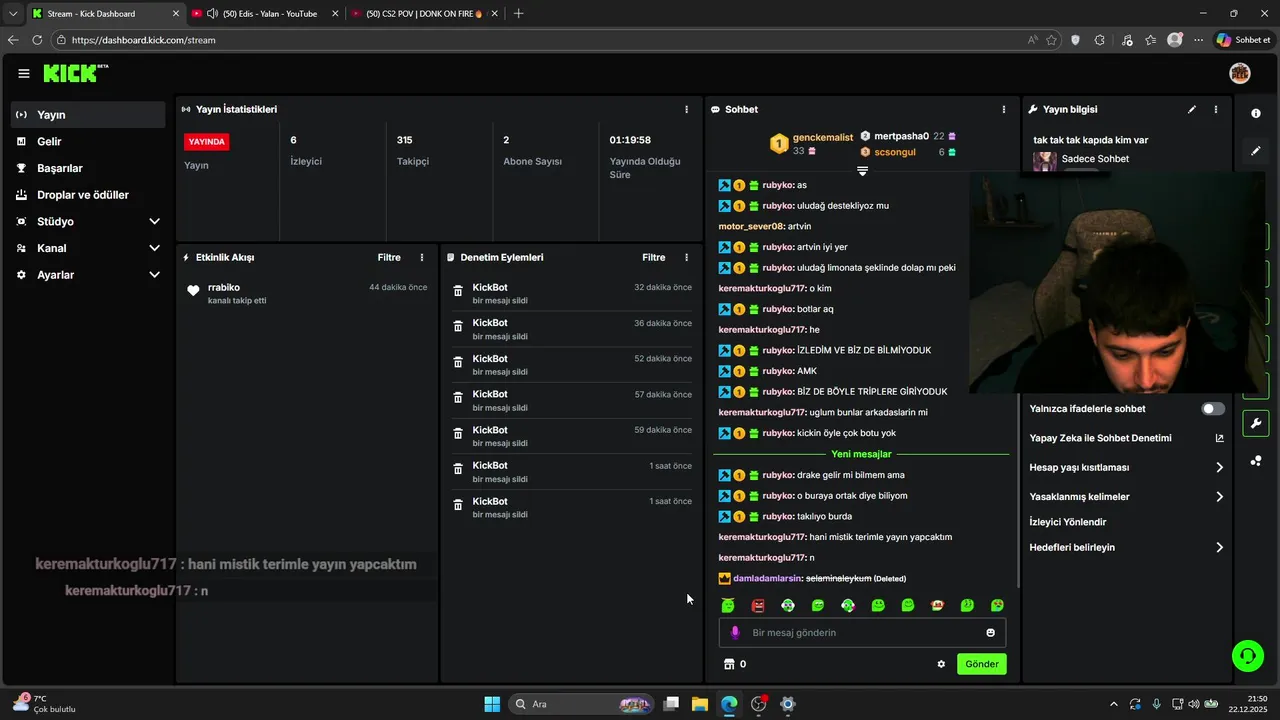Click the browser address bar URL
The image size is (1280, 720).
coord(144,40)
